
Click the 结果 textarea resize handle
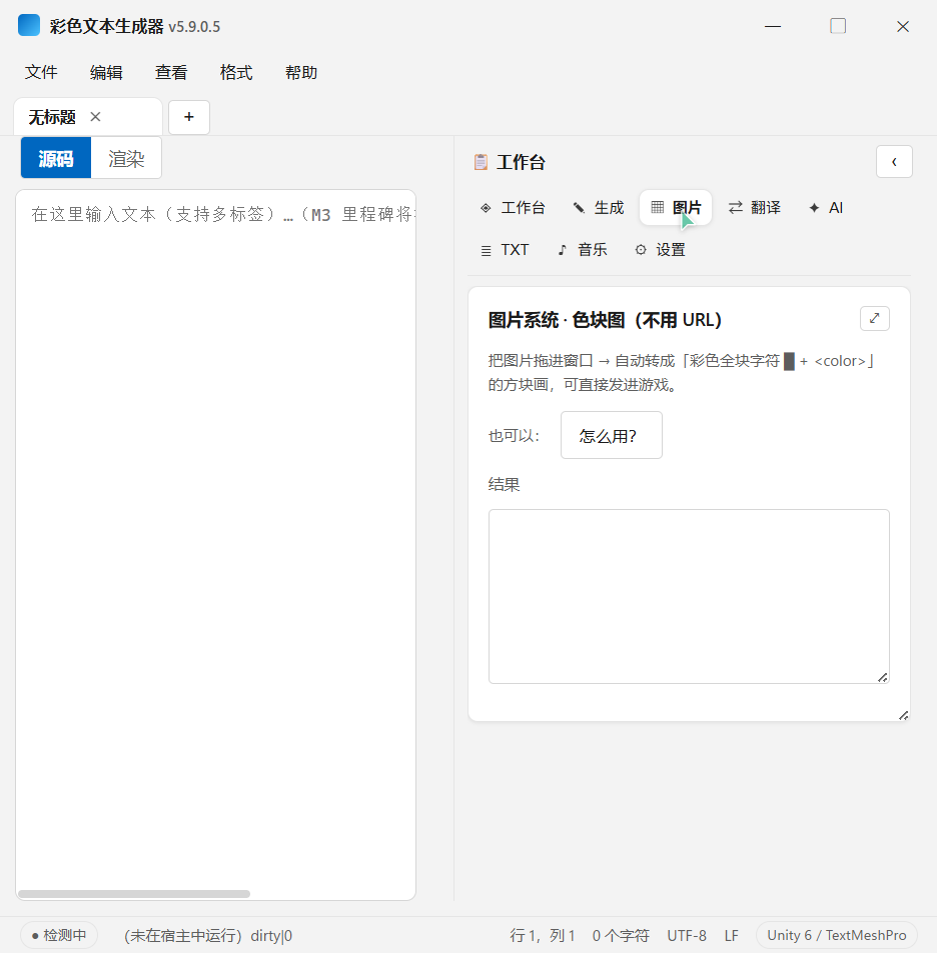click(x=883, y=677)
